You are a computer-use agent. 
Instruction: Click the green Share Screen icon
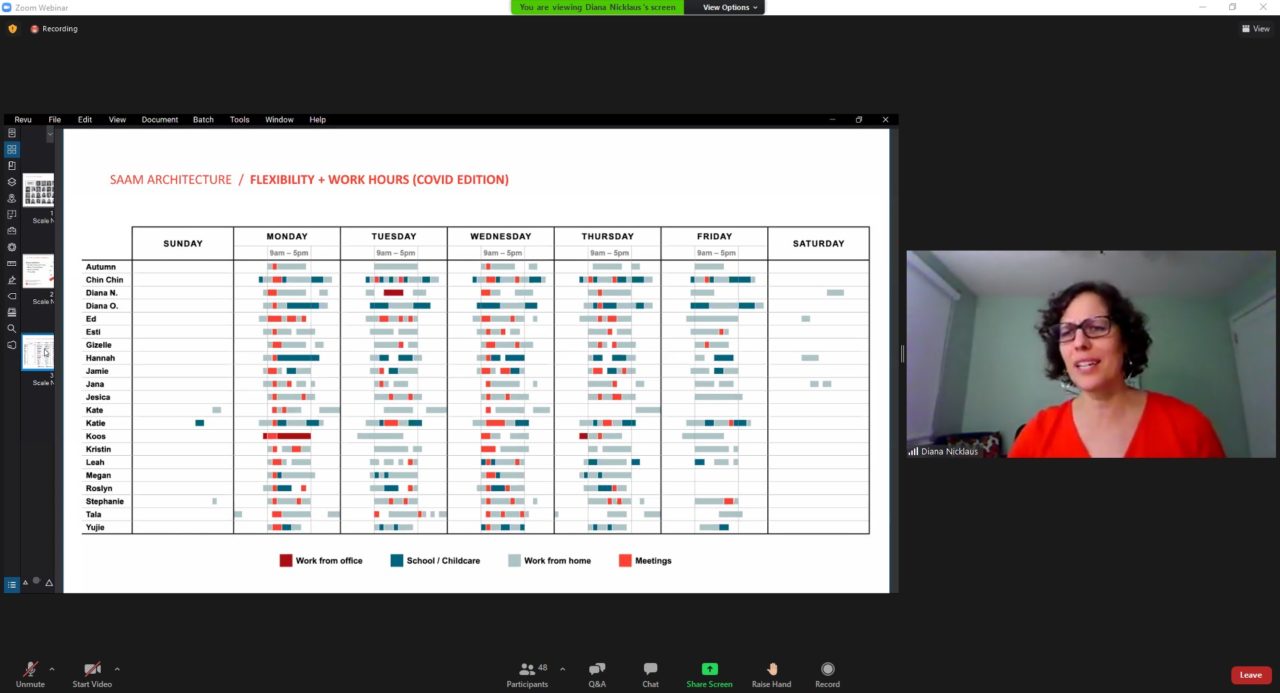[x=709, y=670]
